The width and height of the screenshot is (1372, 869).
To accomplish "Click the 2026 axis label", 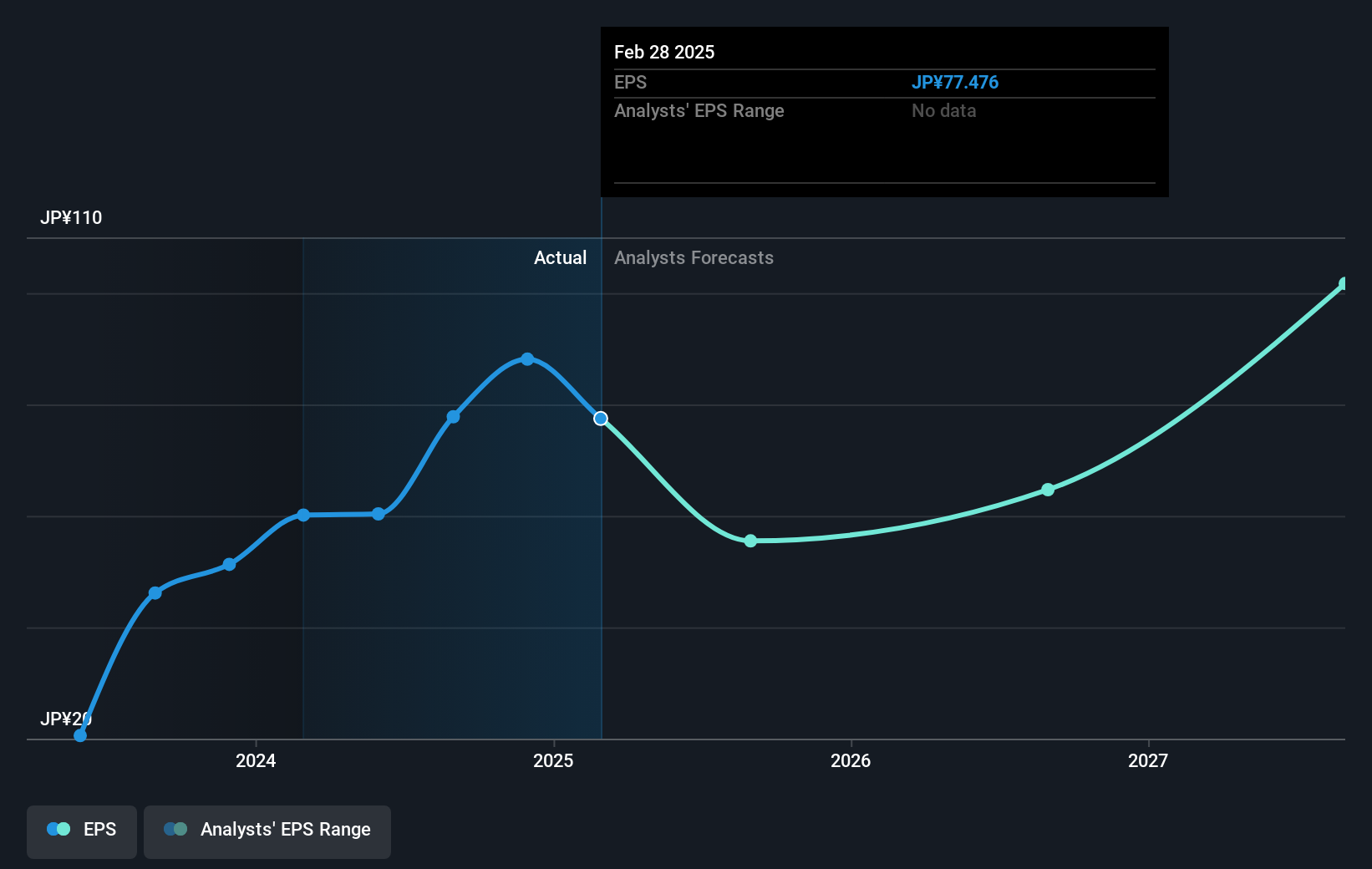I will click(851, 760).
